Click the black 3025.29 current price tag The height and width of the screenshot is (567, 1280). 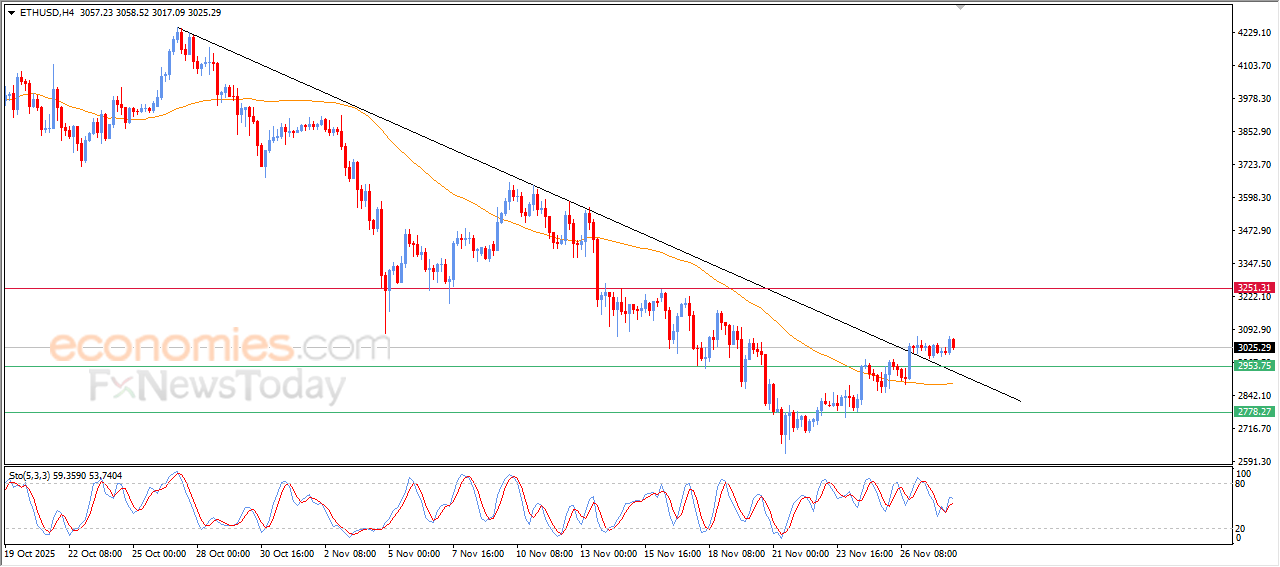click(x=1253, y=348)
